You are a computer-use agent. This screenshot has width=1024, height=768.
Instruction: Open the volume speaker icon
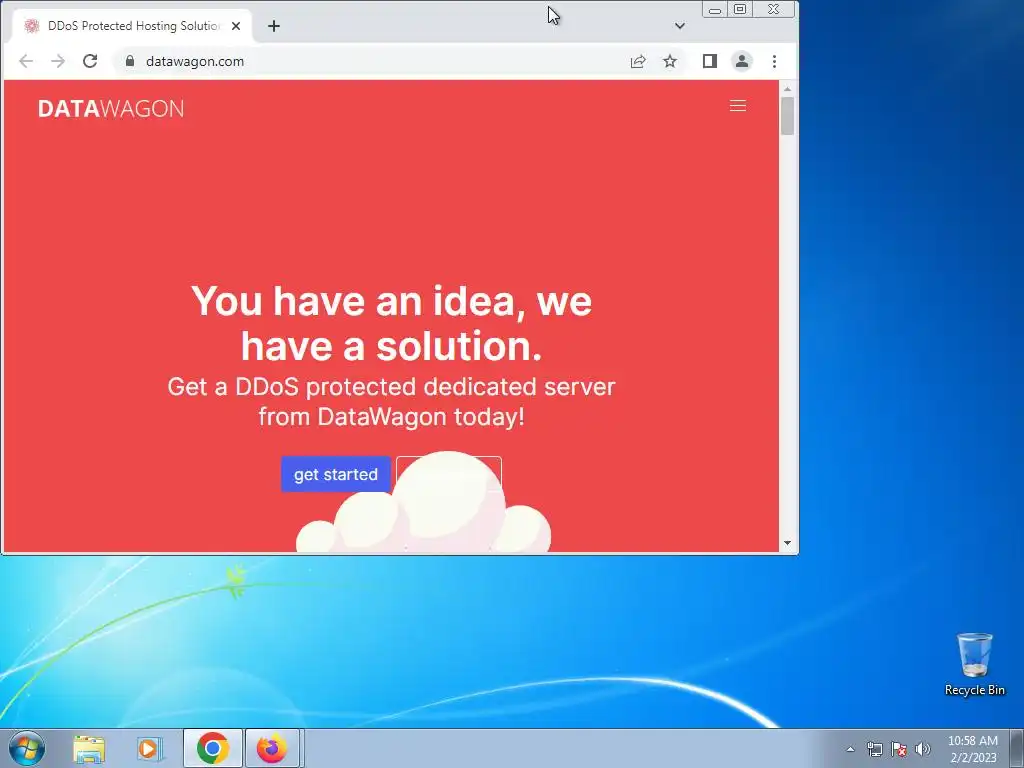click(x=923, y=749)
